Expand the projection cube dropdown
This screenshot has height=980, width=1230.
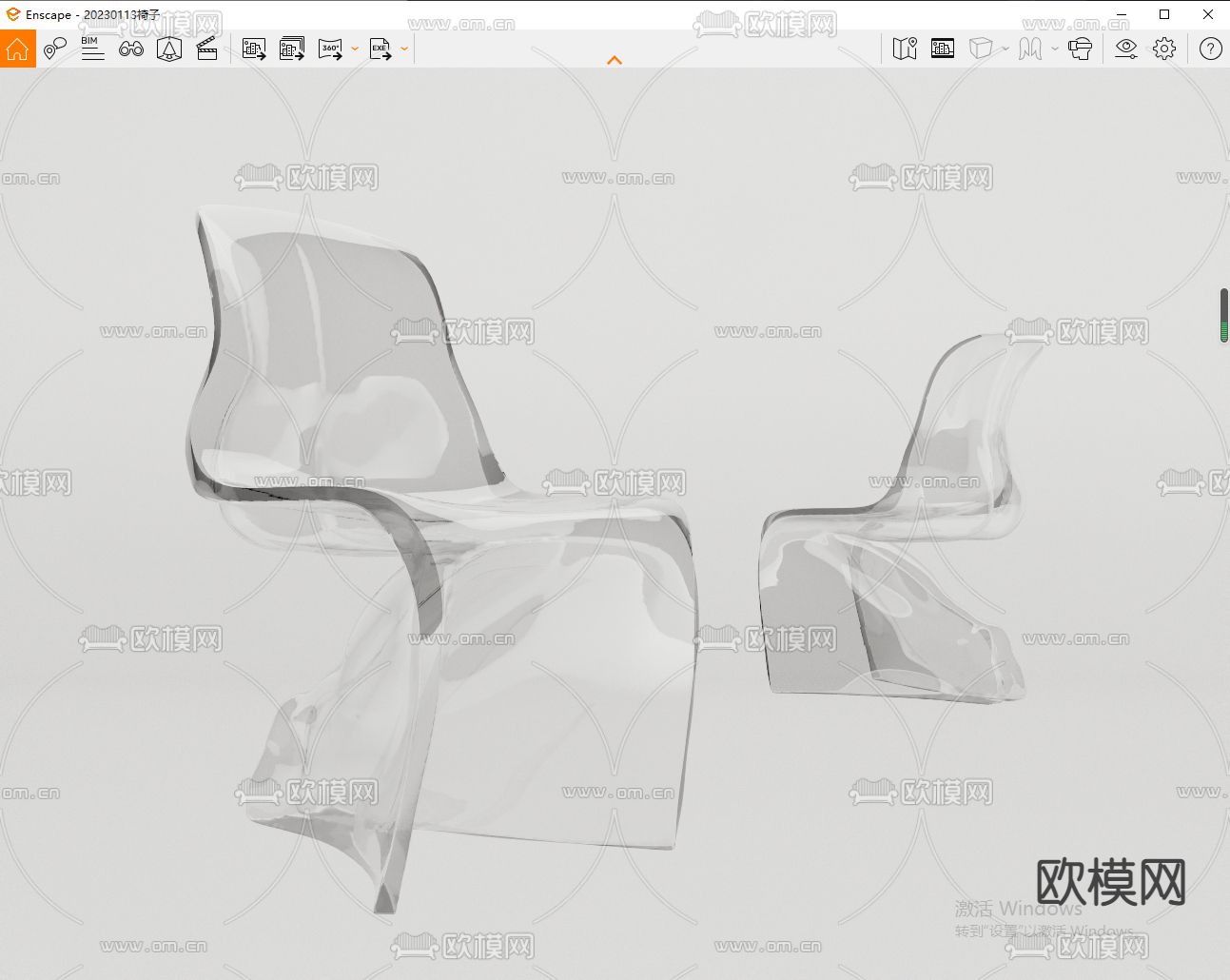1005,49
